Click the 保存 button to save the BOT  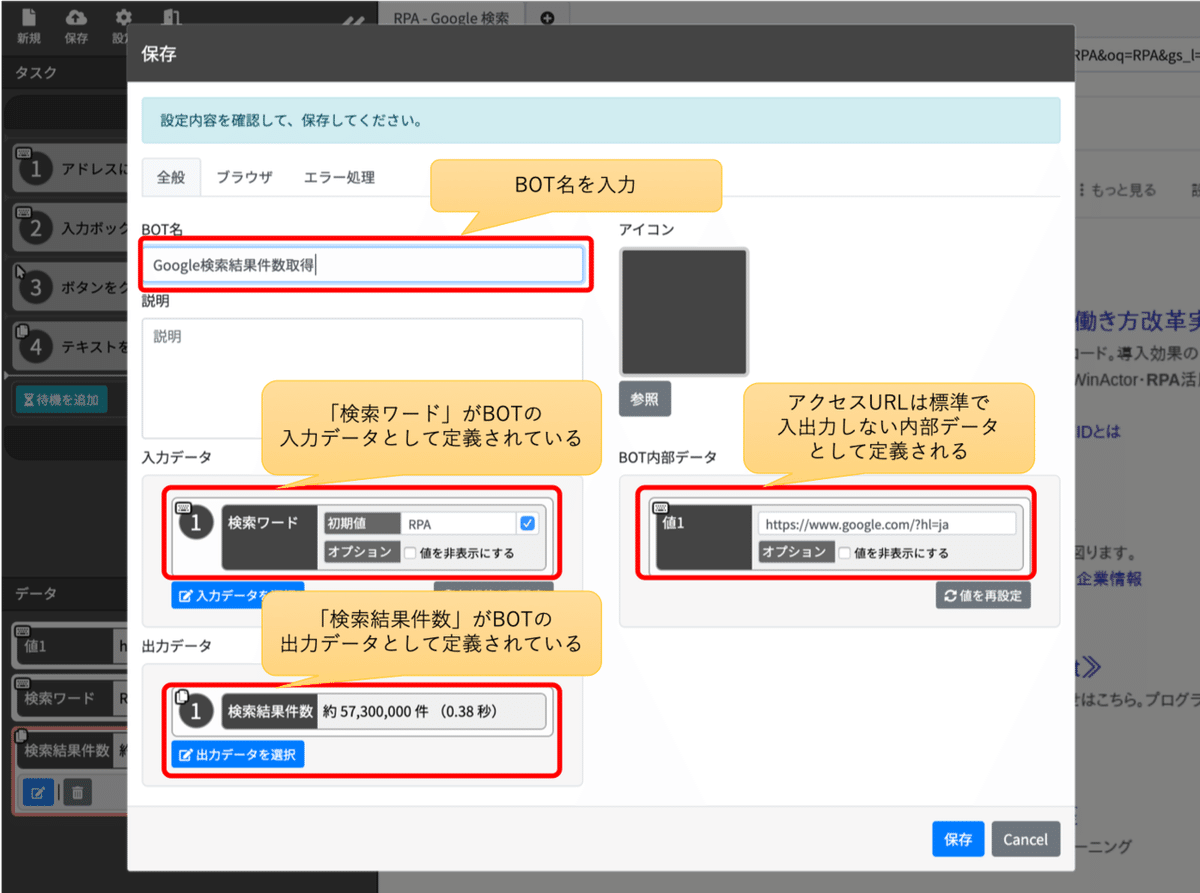click(957, 839)
